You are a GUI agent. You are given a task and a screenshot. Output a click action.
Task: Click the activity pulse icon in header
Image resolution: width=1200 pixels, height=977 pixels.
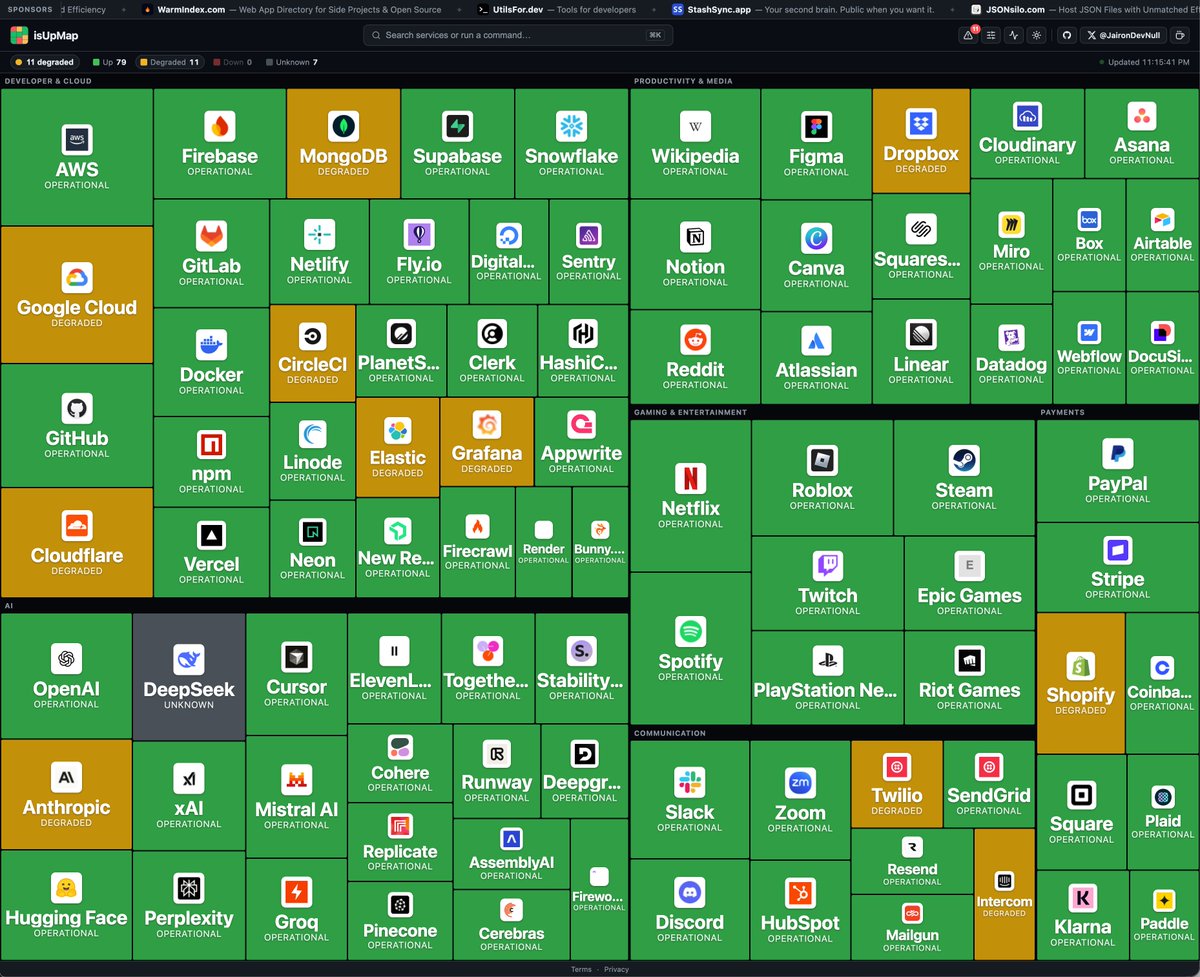point(1014,35)
